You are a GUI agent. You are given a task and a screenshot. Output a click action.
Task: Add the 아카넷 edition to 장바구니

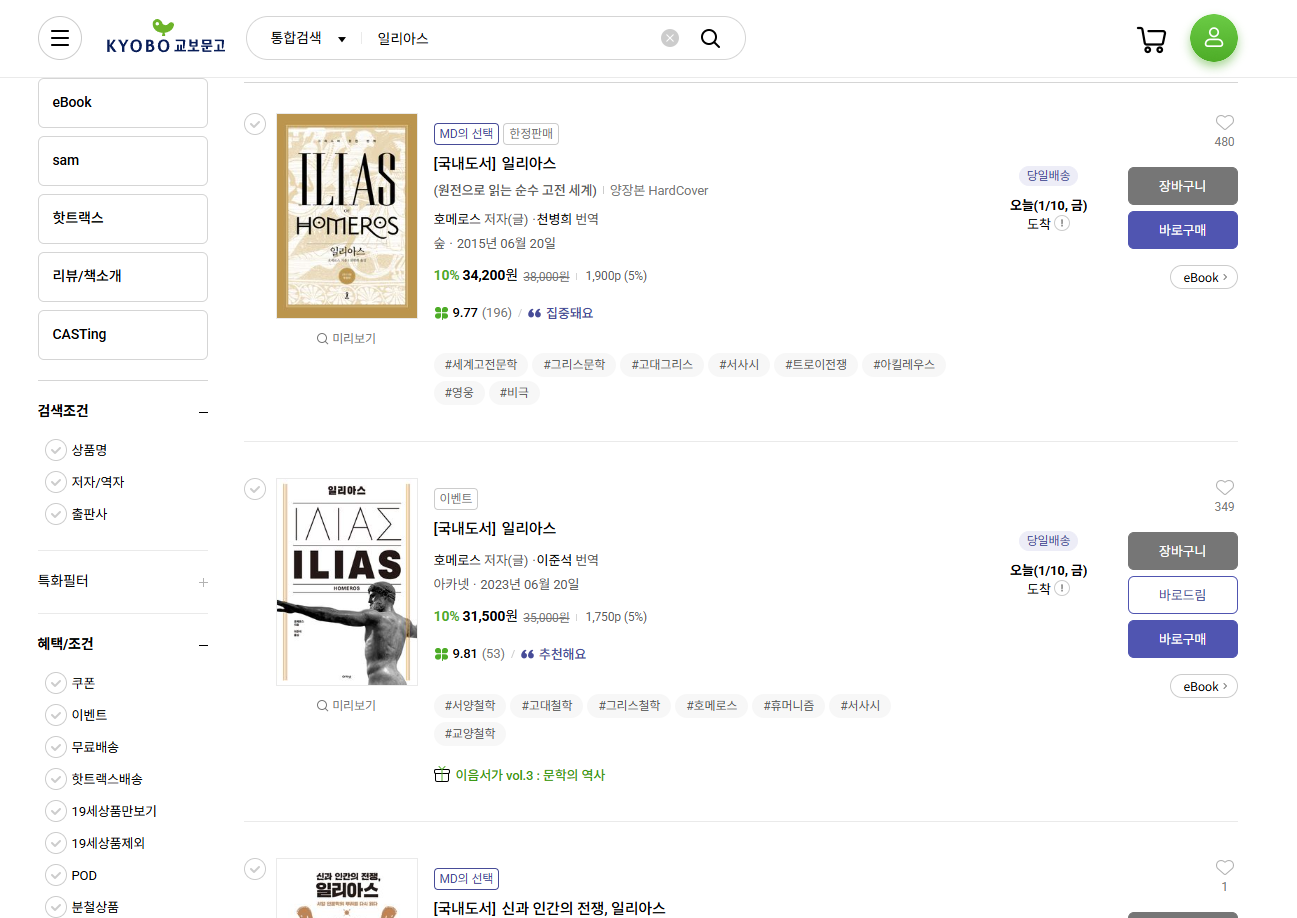click(1183, 551)
